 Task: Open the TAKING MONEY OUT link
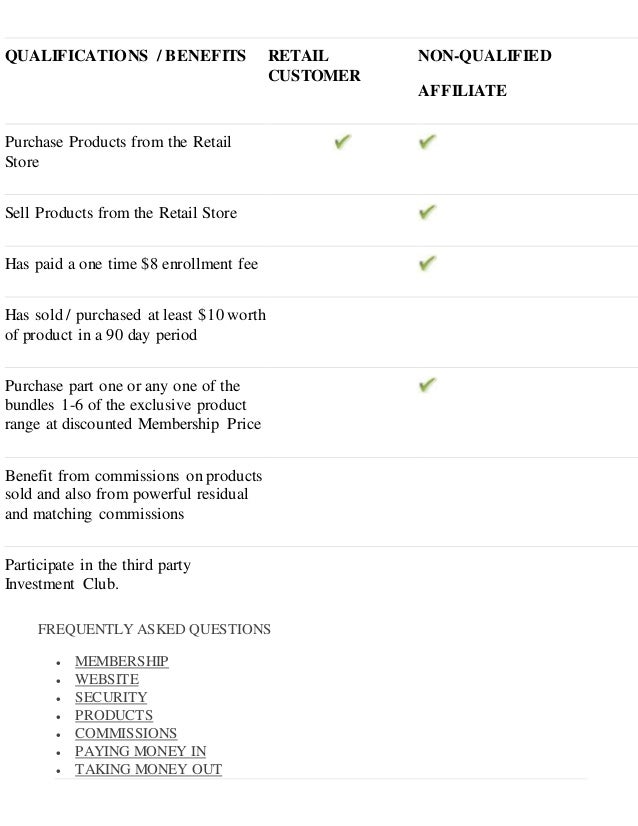click(148, 769)
